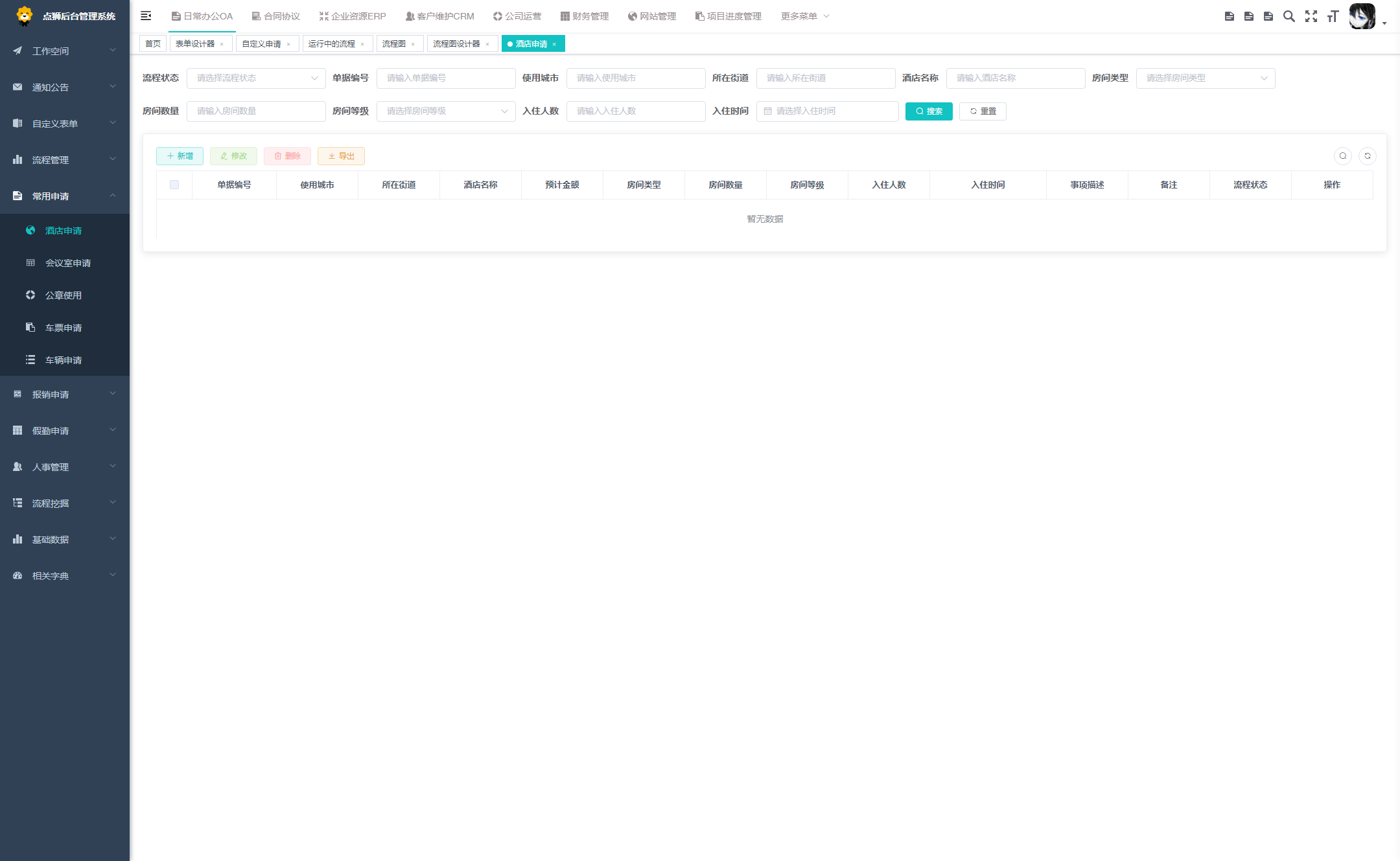Tick the select-all checkbox in table header
This screenshot has width=1400, height=861.
174,185
